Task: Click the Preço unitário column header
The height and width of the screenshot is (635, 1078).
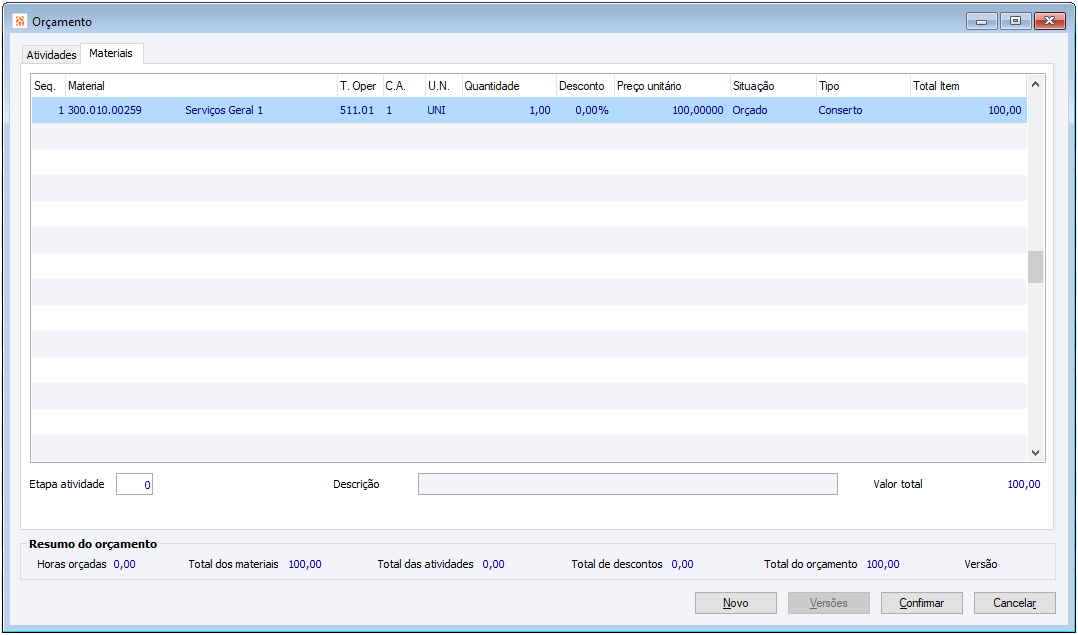Action: (x=672, y=86)
